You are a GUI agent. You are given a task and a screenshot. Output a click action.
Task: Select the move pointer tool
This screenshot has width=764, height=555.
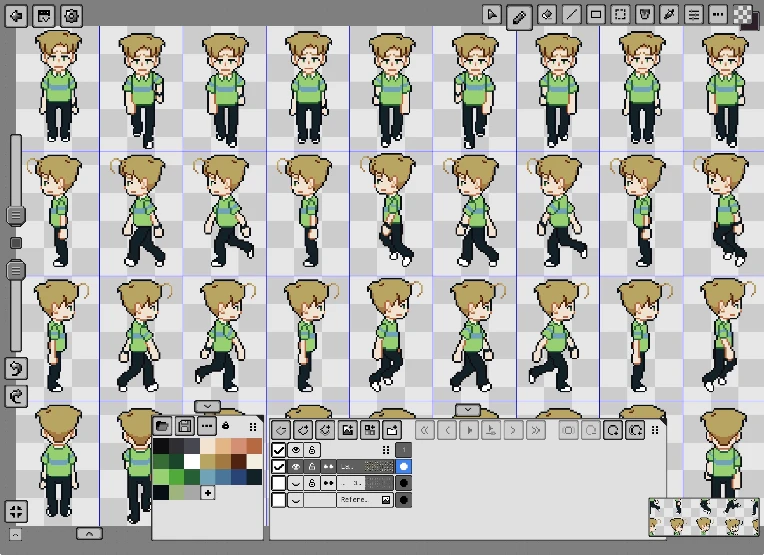492,15
